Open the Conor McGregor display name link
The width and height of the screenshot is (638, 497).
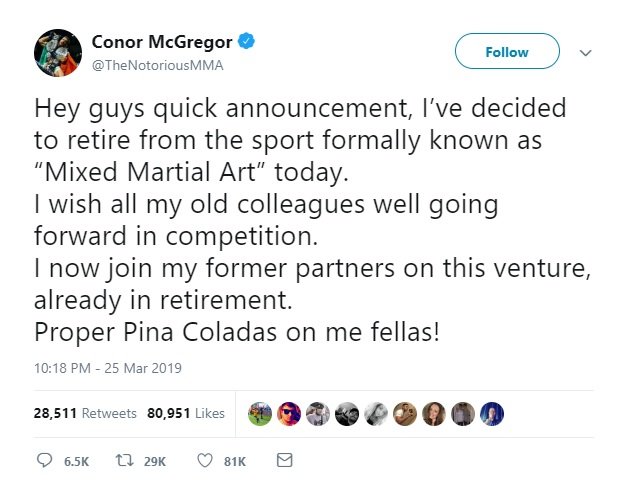162,42
